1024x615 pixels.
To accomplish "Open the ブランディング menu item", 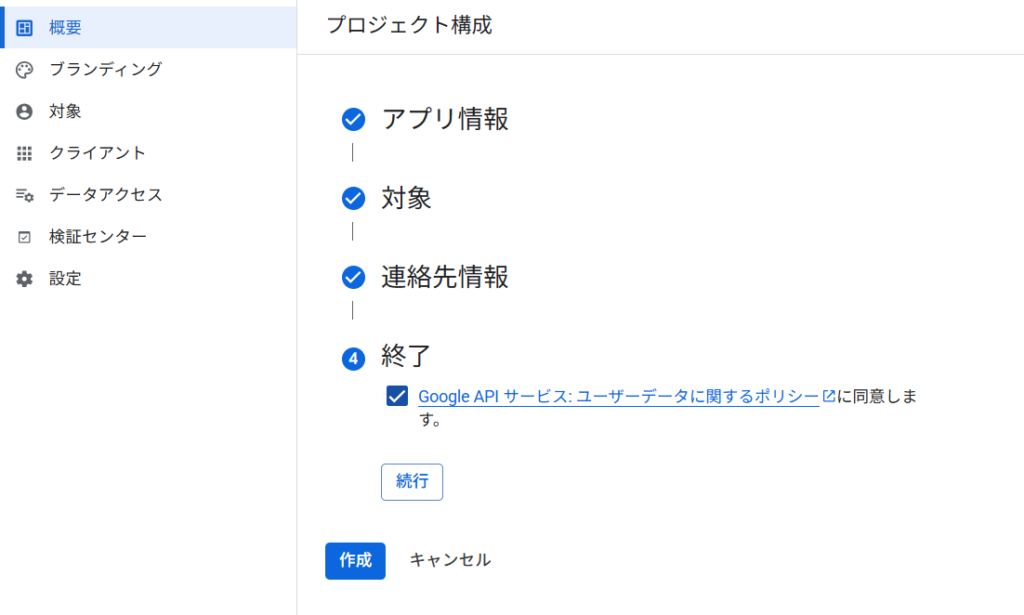I will [105, 69].
